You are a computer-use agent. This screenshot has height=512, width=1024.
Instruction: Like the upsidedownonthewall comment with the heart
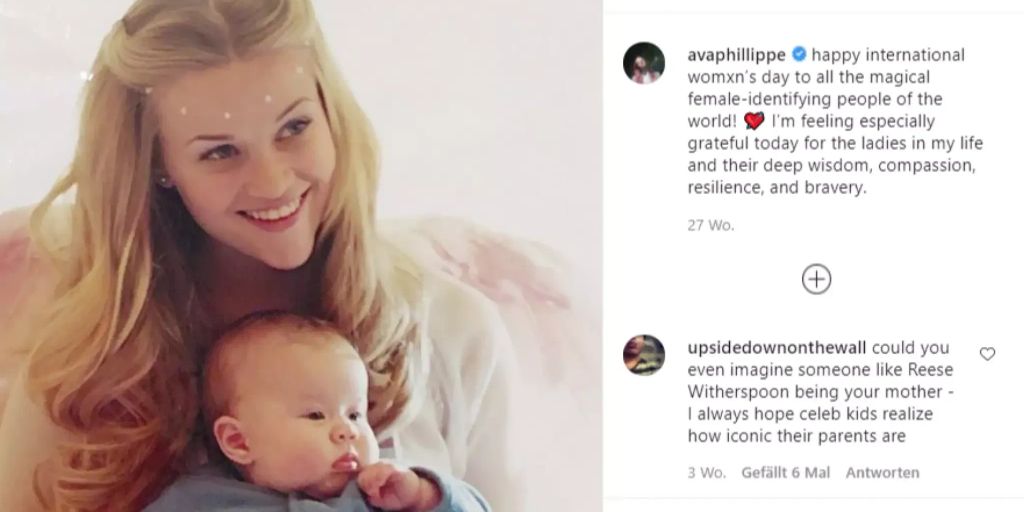[x=987, y=354]
